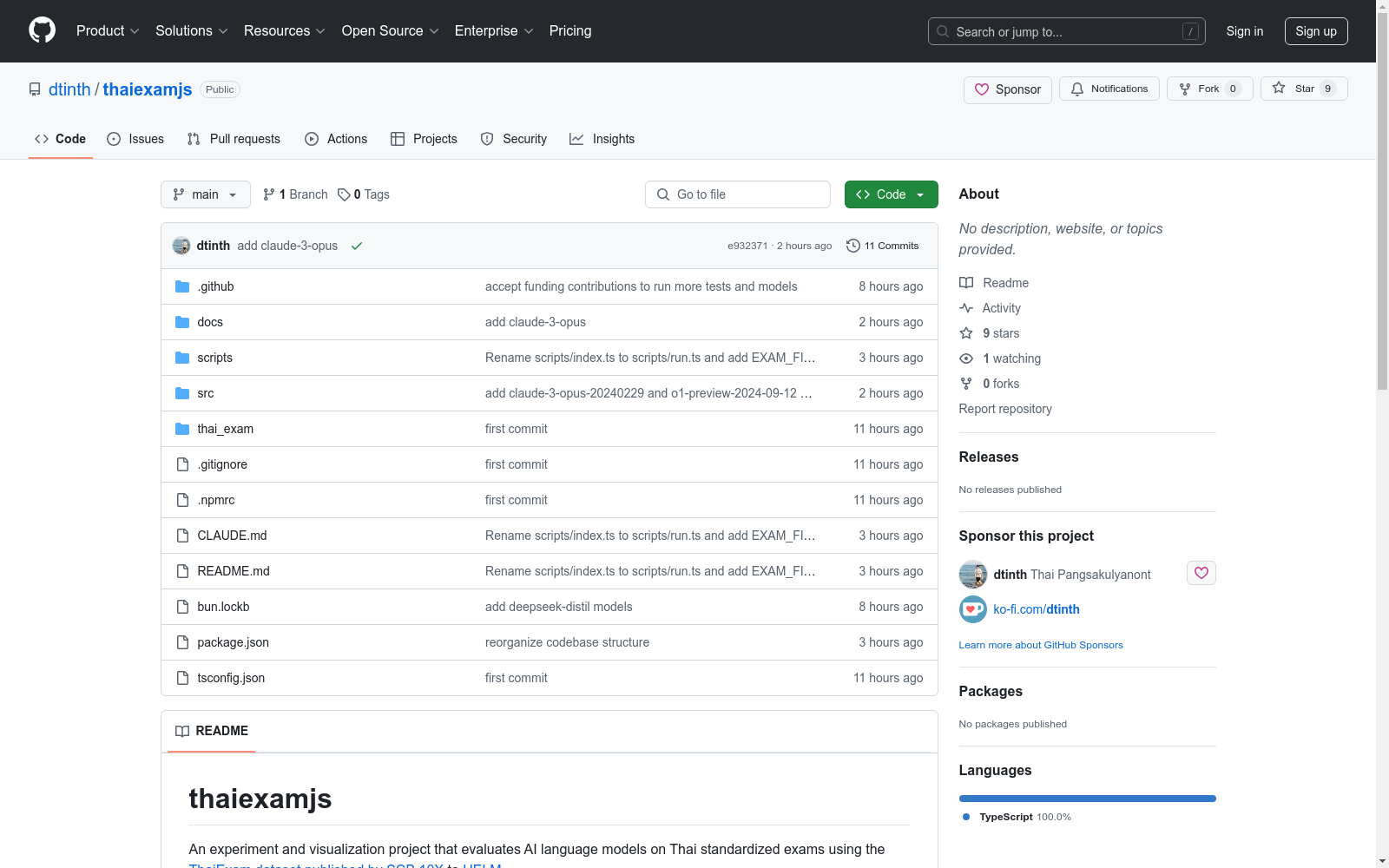Switch to the Security tab
Viewport: 1389px width, 868px height.
pos(514,139)
